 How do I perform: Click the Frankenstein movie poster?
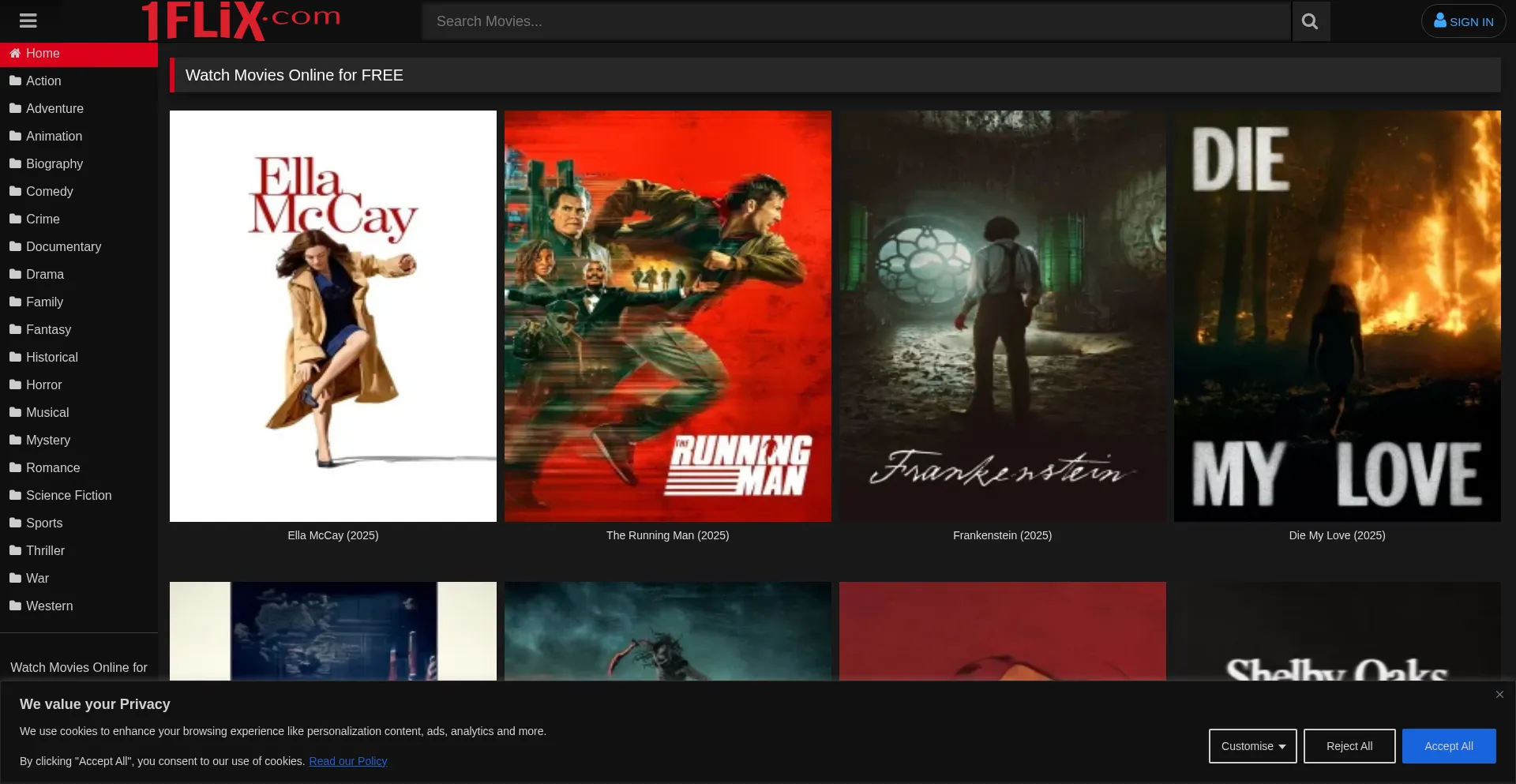pos(1002,316)
